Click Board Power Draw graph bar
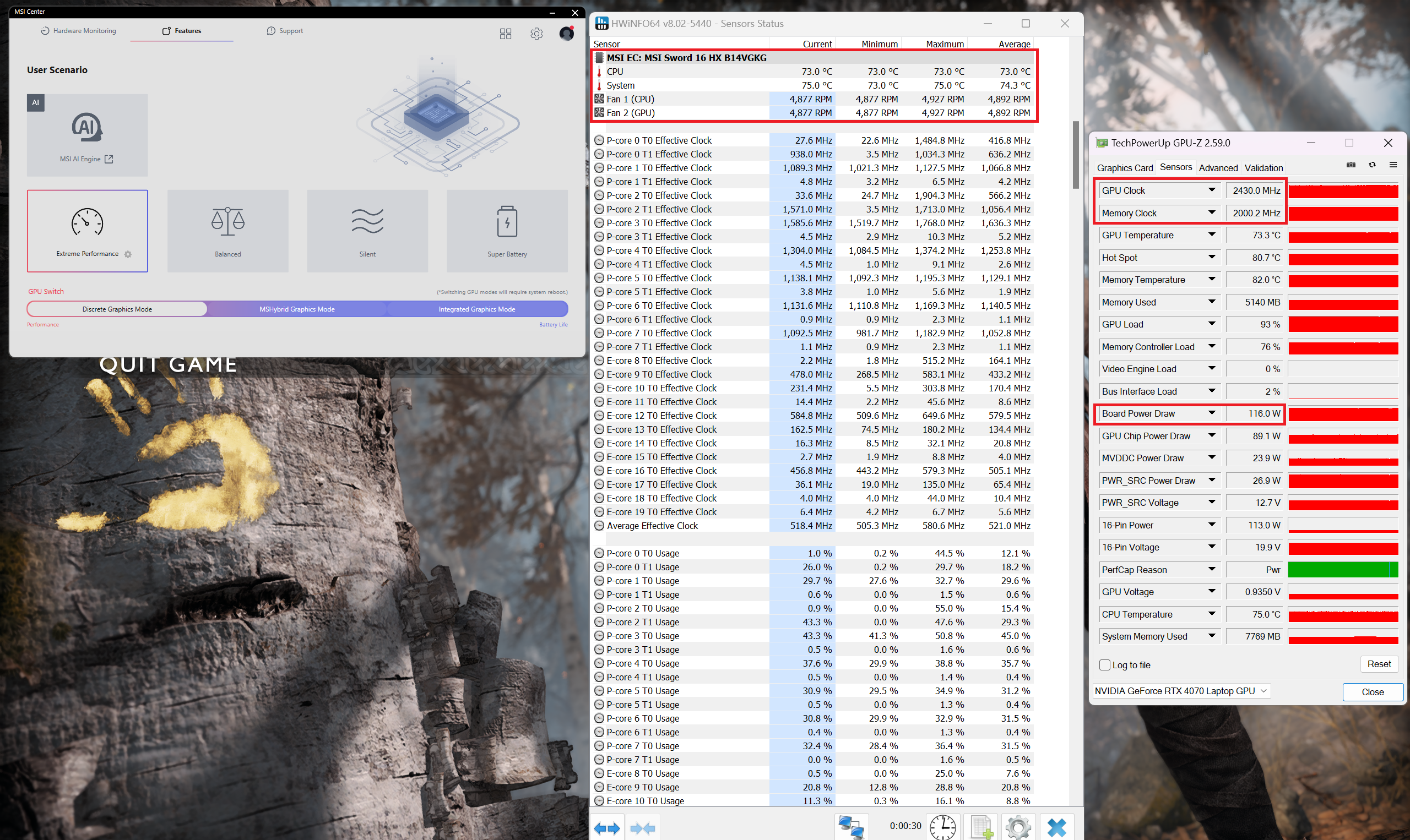 click(x=1343, y=414)
